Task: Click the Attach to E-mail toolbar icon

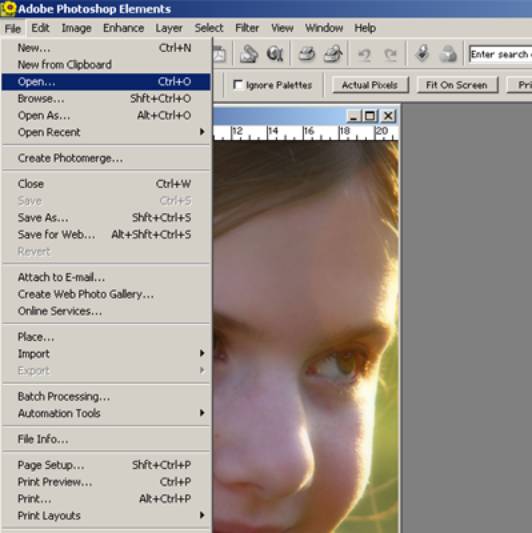Action: (249, 54)
